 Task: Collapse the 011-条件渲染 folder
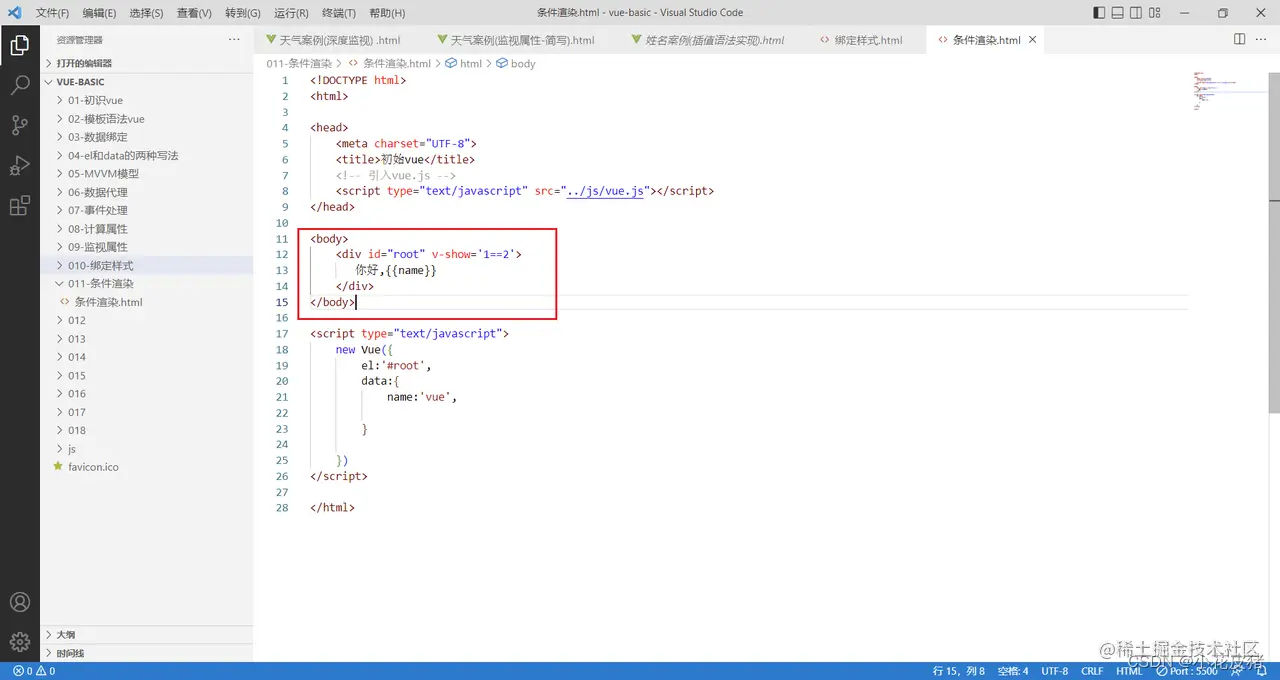146,283
